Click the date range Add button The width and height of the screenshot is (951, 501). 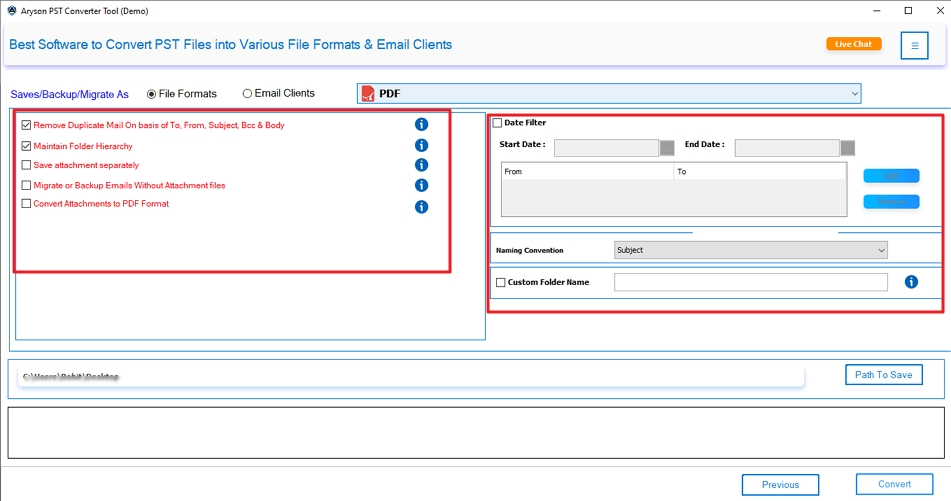[x=892, y=176]
